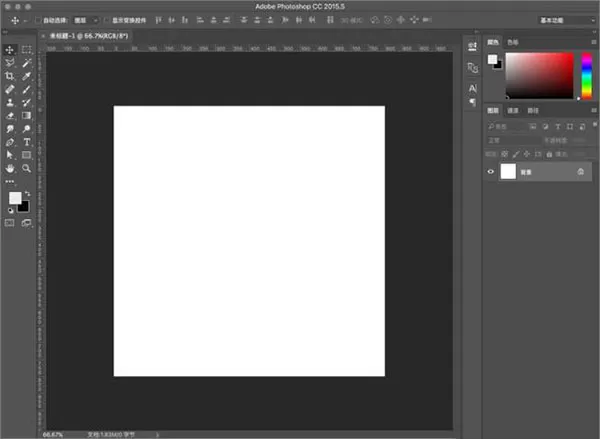Screen dimensions: 600x439
Task: Enable the 显示变换控件 checkbox
Action: pyautogui.click(x=107, y=20)
